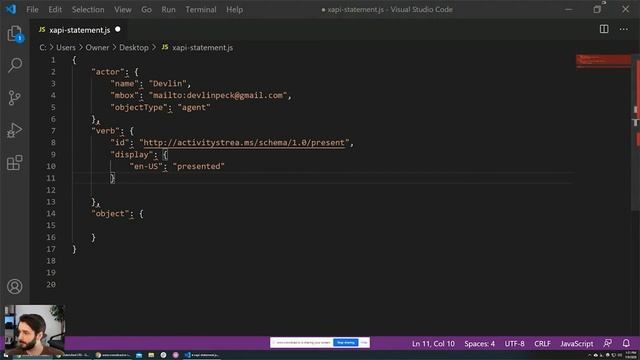640x360 pixels.
Task: Click the Stop sharing button
Action: click(x=346, y=342)
